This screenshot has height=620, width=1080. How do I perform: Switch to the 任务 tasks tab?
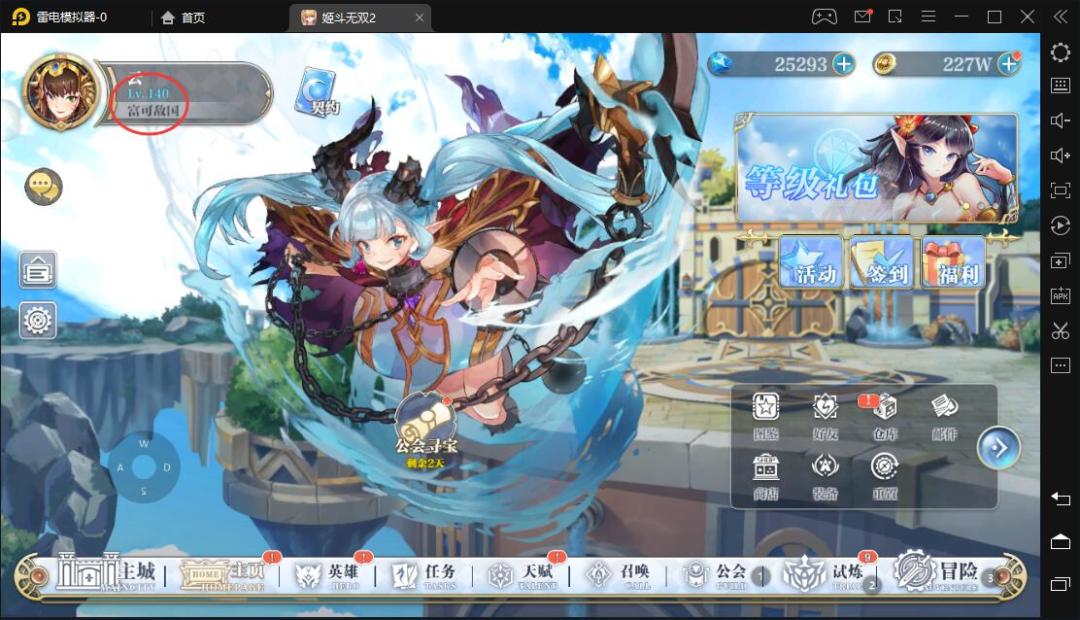425,575
